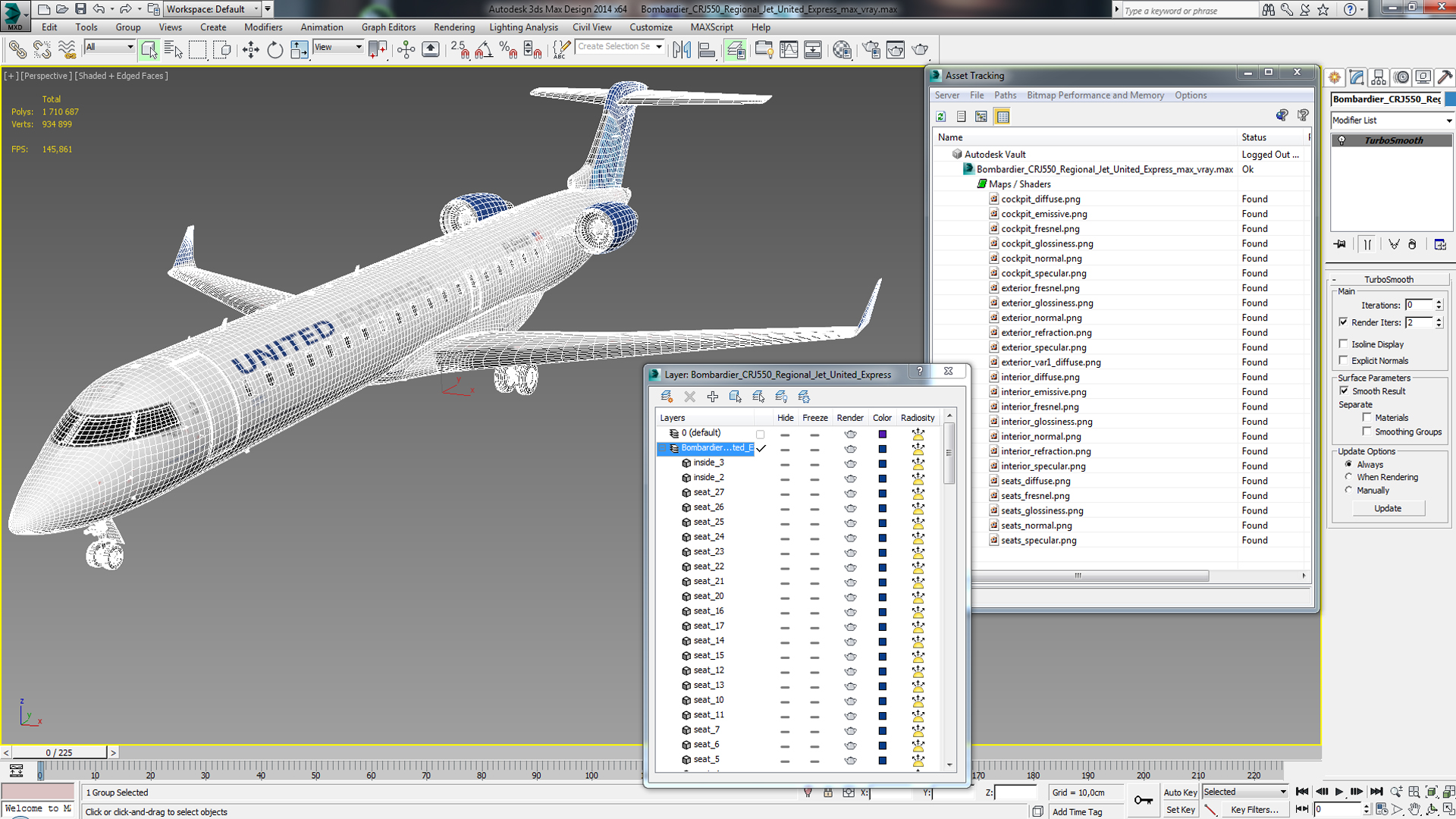Open the Create command panel tab
Image resolution: width=1456 pixels, height=819 pixels.
click(1335, 77)
